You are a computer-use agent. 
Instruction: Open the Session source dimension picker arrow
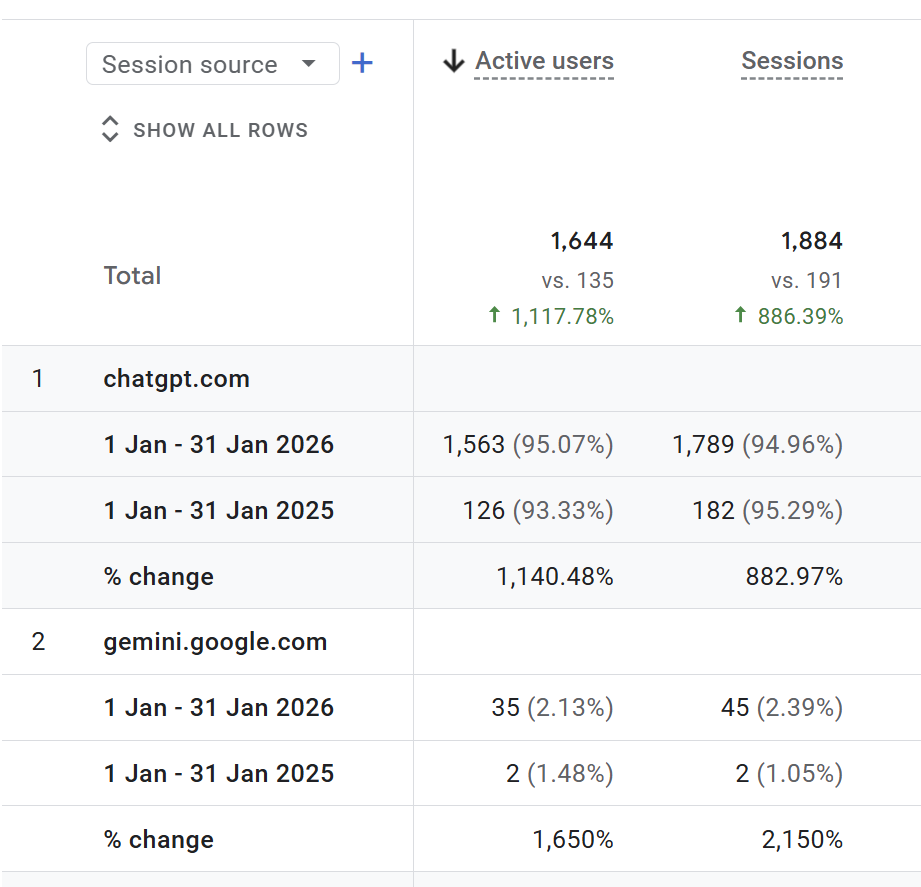[310, 63]
